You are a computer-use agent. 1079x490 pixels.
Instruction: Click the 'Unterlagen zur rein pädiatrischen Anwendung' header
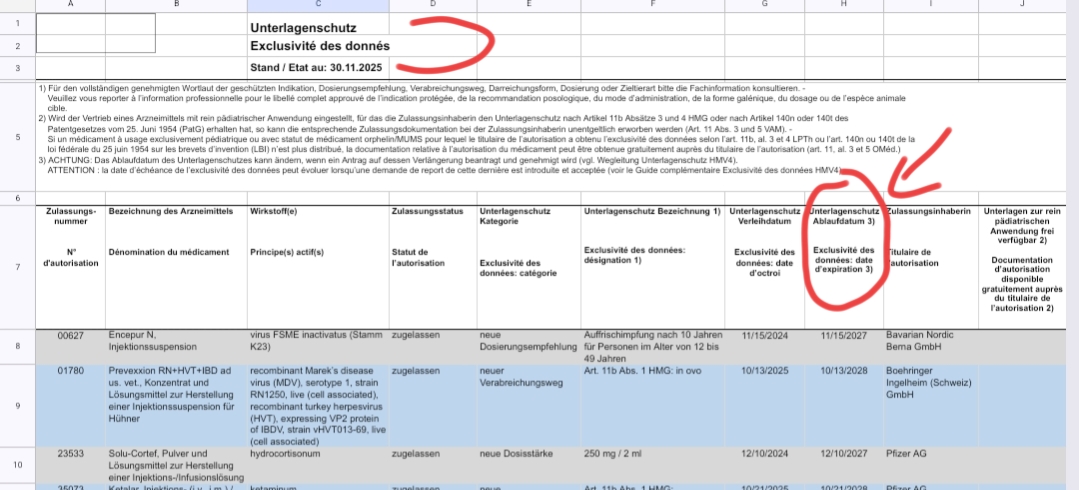coord(1023,266)
